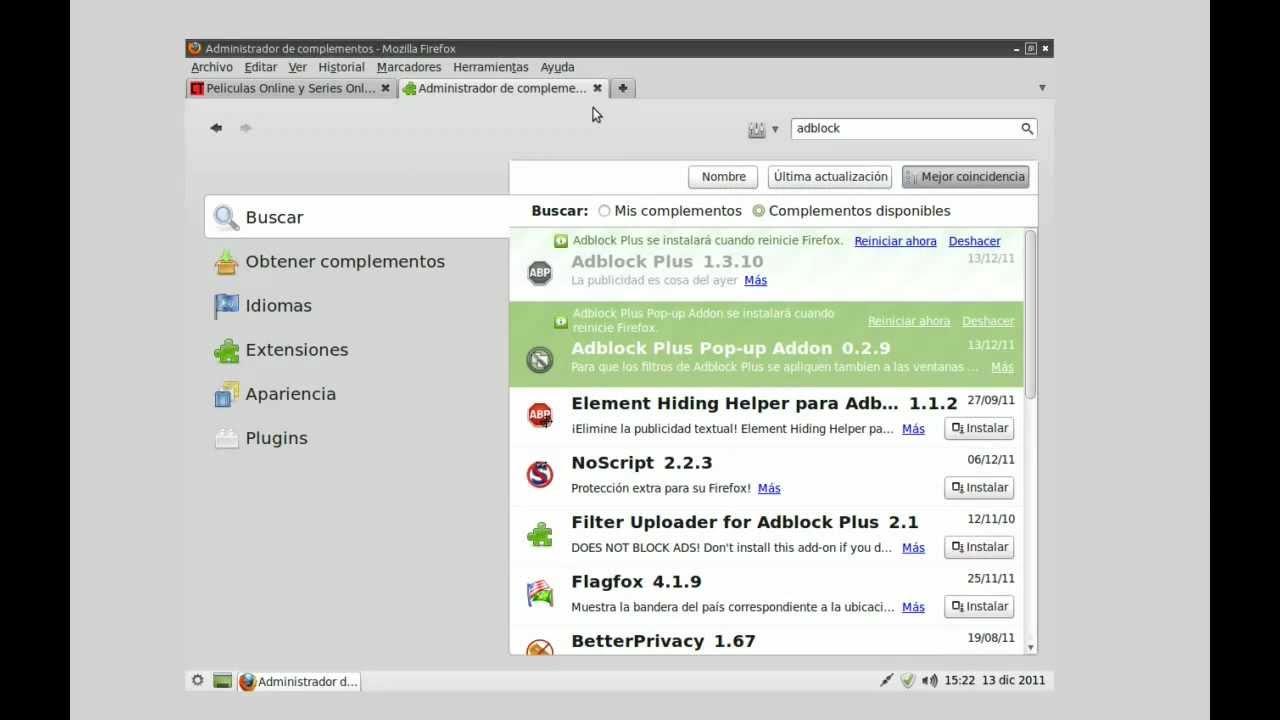The width and height of the screenshot is (1280, 720).
Task: Click the back arrow navigation icon
Action: [x=216, y=128]
